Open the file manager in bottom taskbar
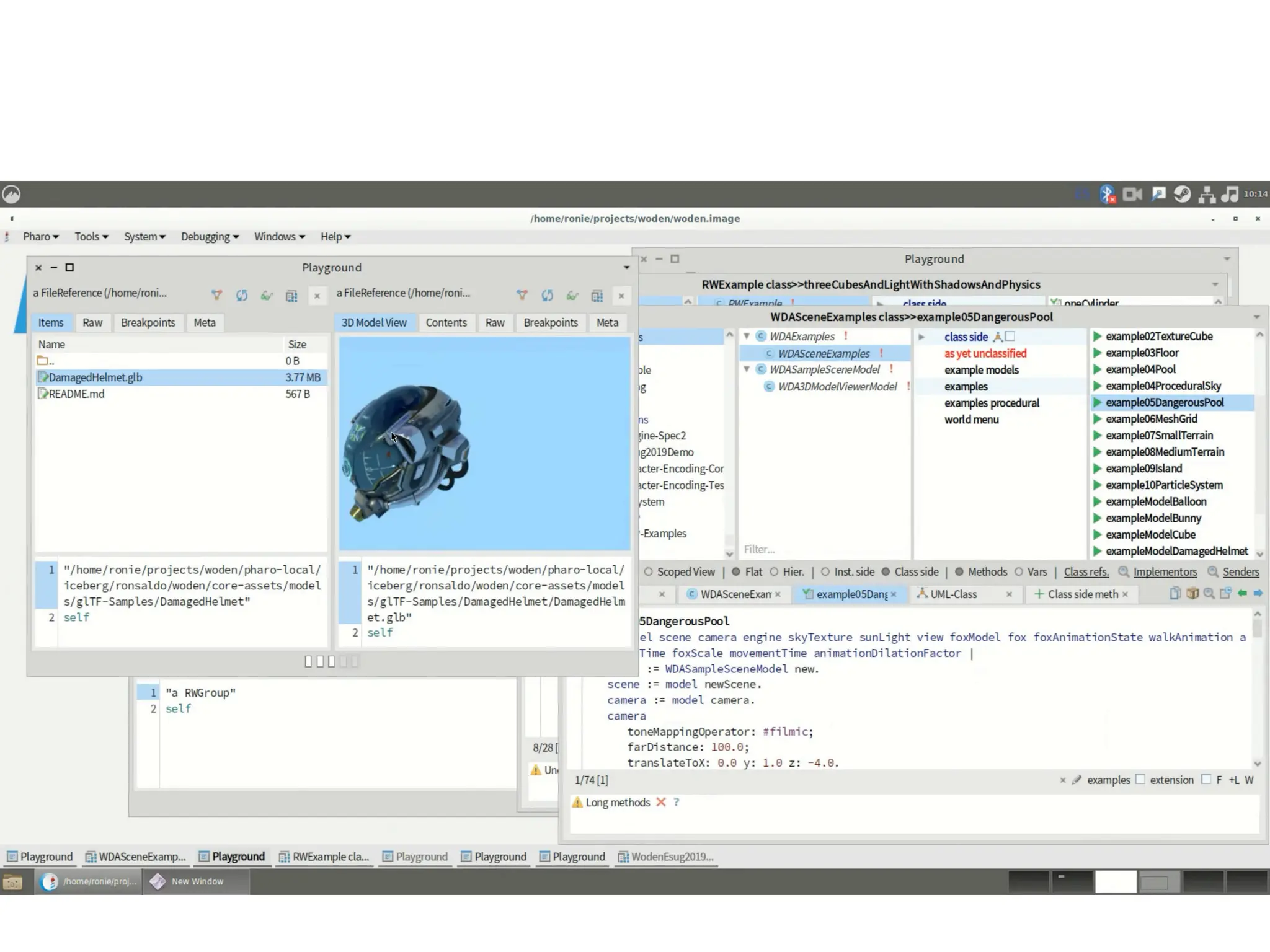 13,882
